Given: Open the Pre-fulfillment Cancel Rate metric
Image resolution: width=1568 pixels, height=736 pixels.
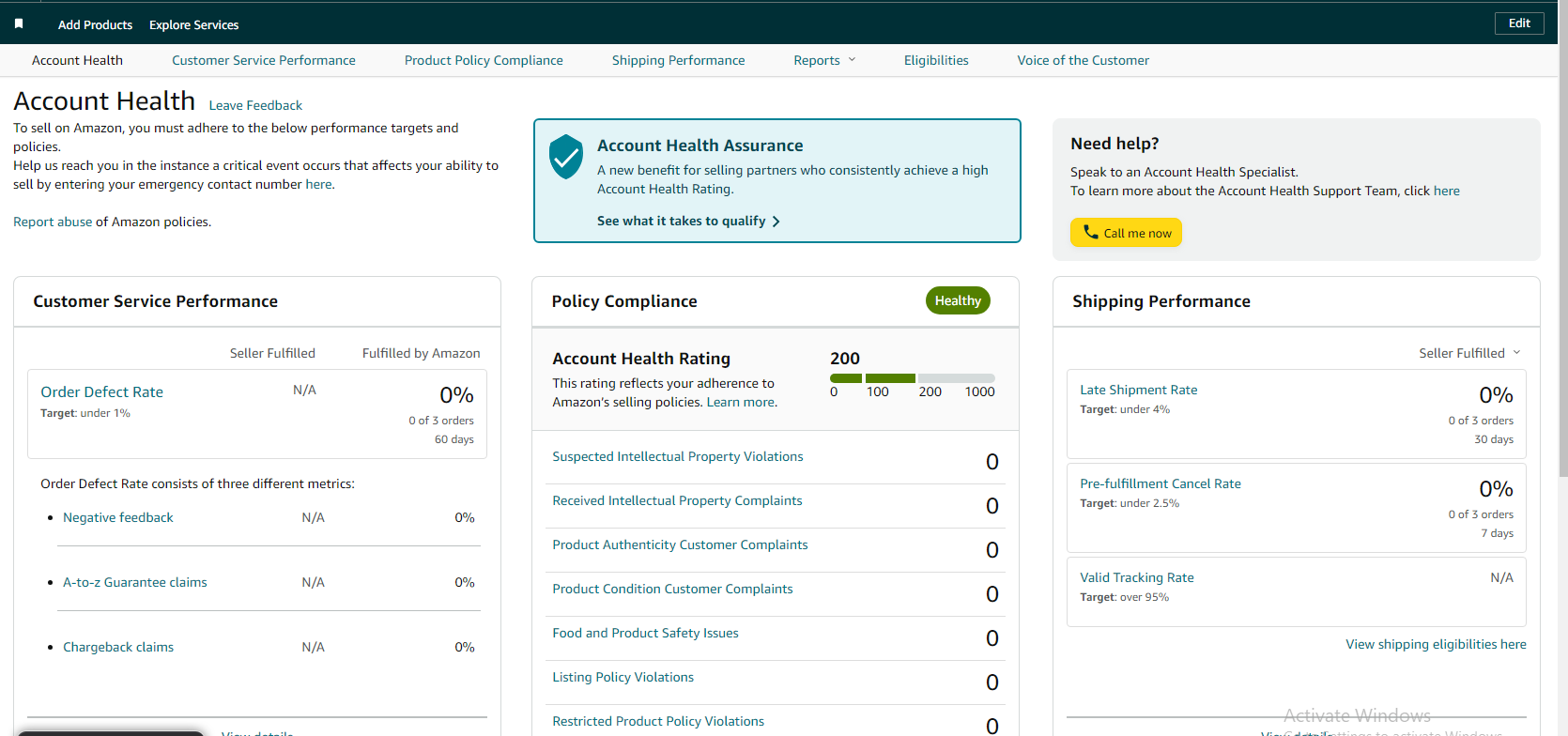Looking at the screenshot, I should point(1160,483).
